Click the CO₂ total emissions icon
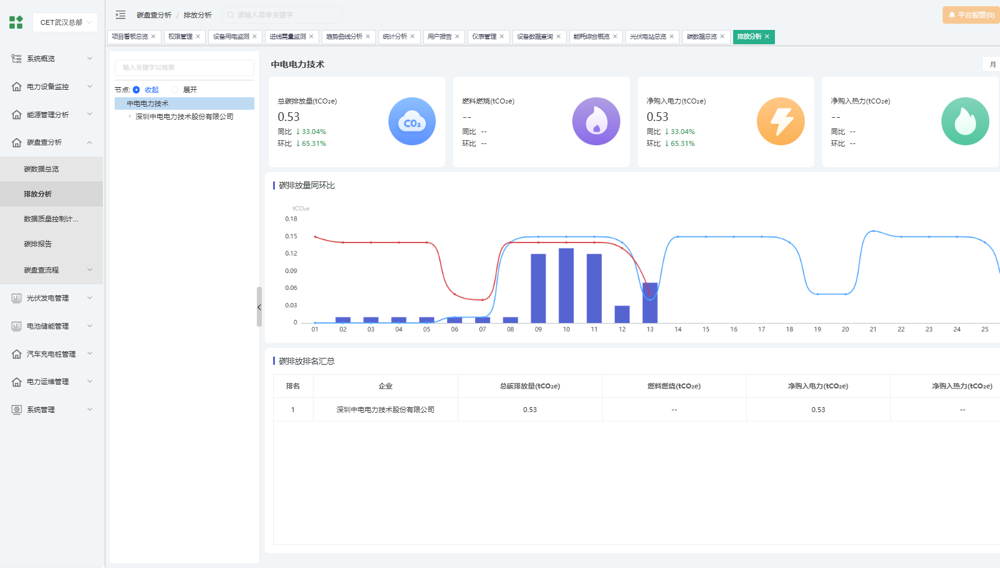Image resolution: width=1000 pixels, height=568 pixels. 411,122
